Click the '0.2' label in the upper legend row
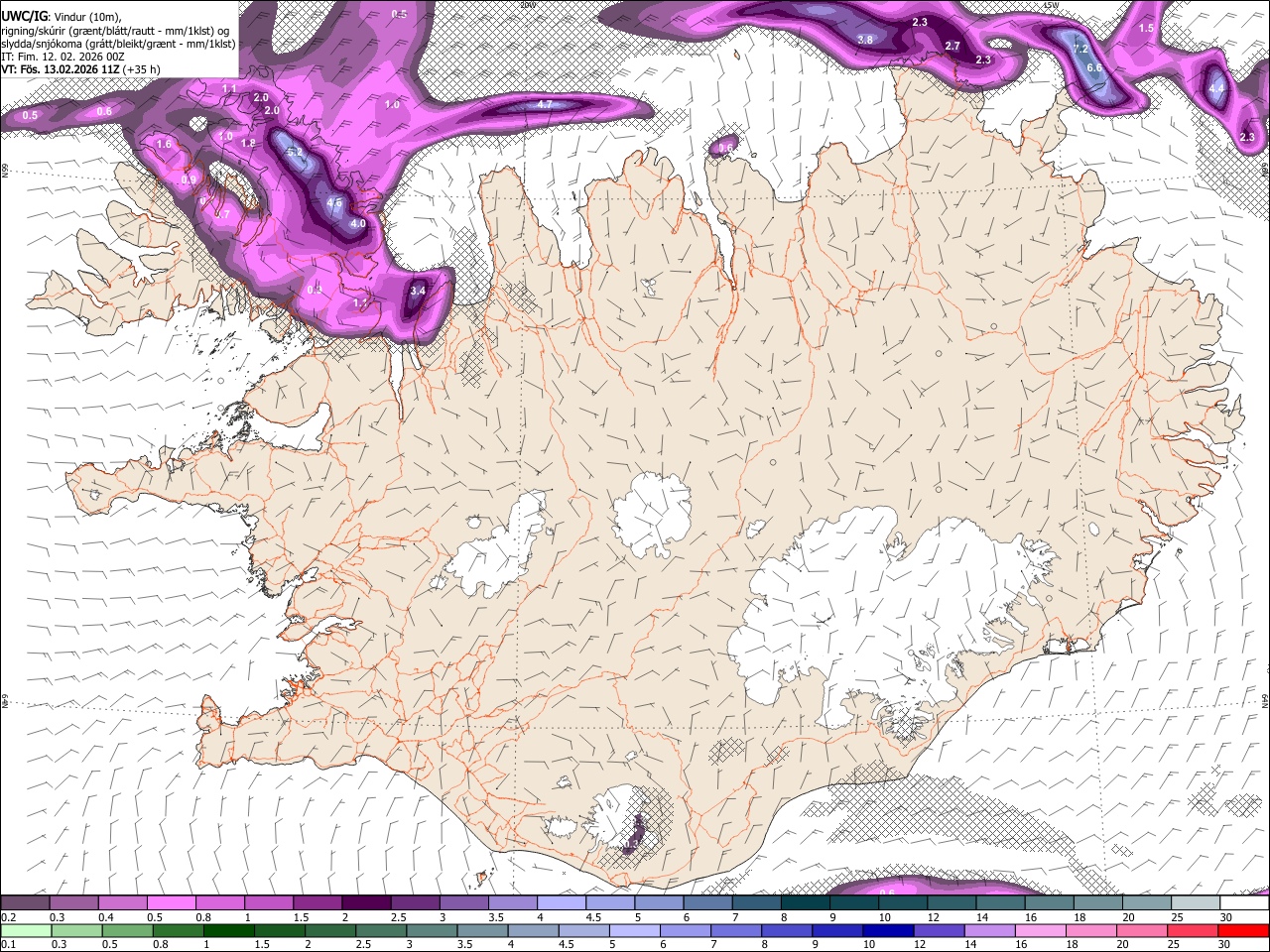 click(x=8, y=917)
